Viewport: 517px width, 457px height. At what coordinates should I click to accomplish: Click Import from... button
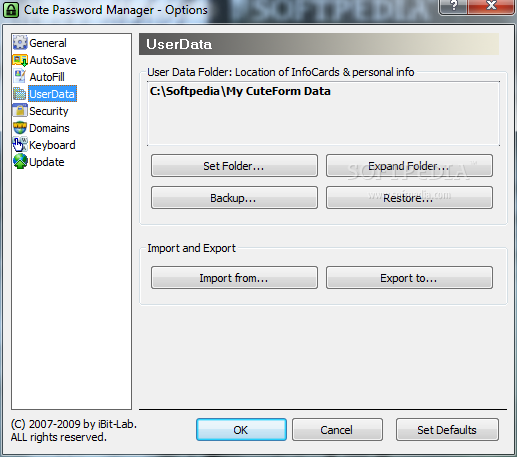(x=234, y=278)
